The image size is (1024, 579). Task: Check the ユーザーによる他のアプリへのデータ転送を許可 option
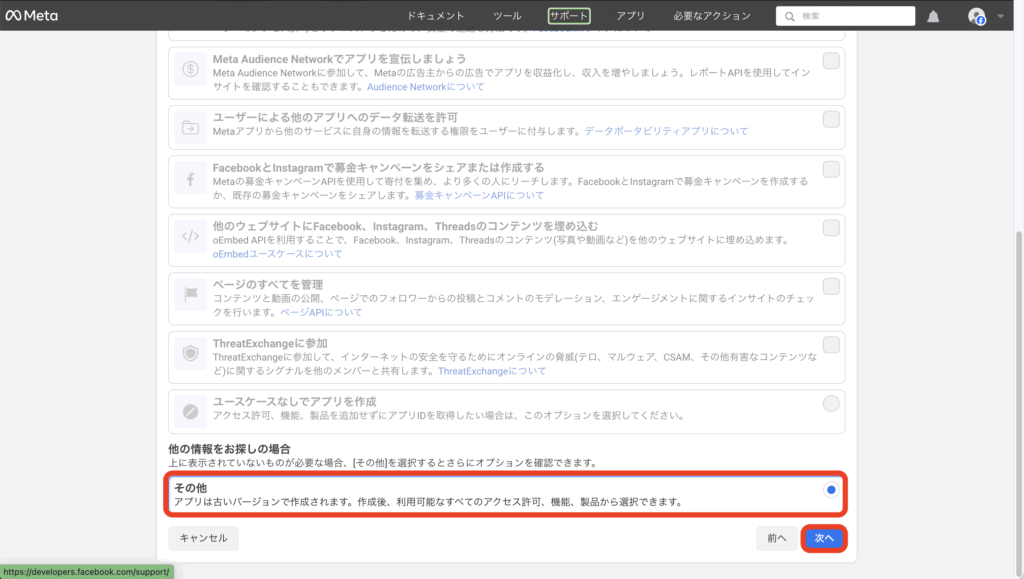[831, 119]
